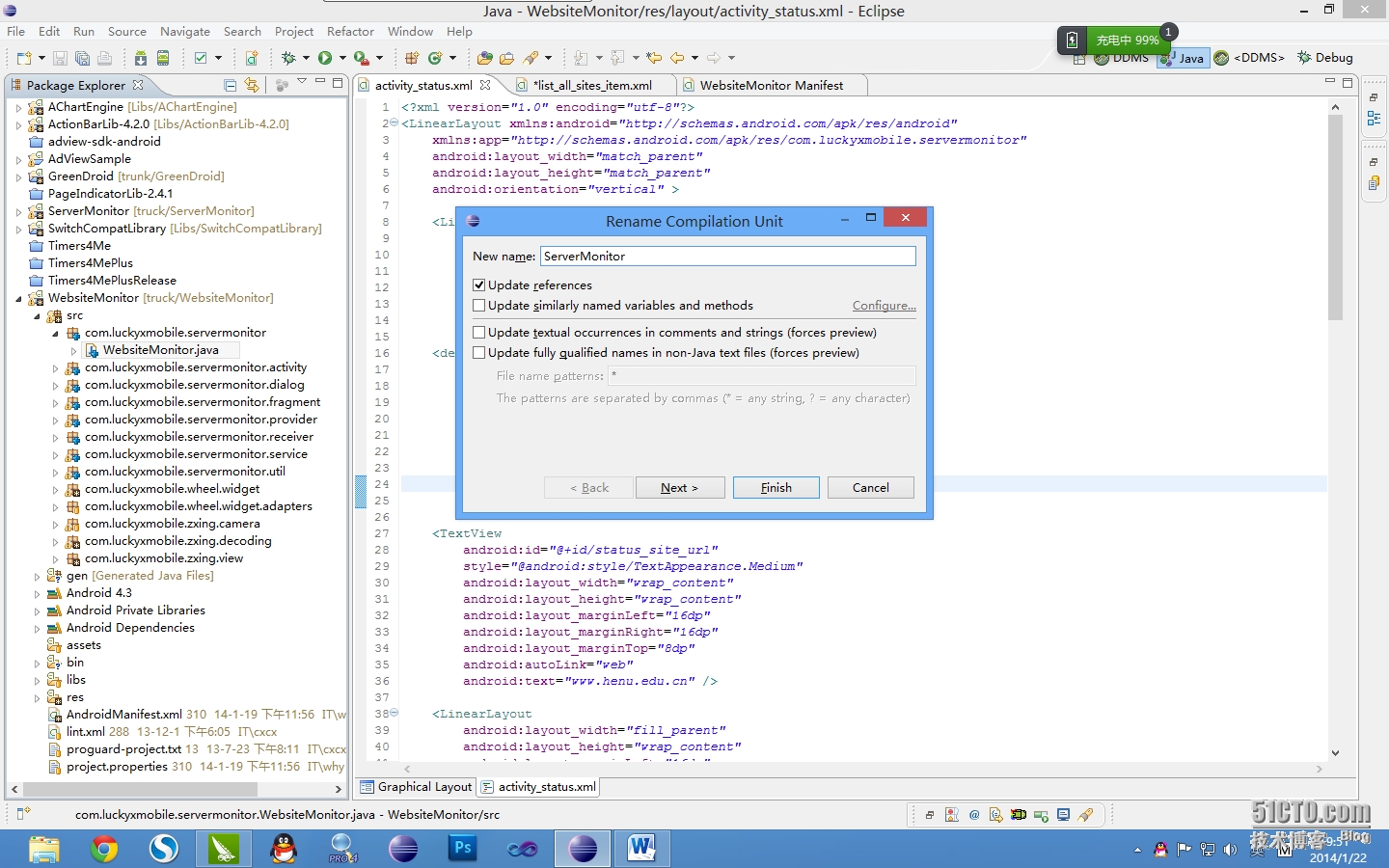The height and width of the screenshot is (868, 1389).
Task: Click the New name input field
Action: 728,257
